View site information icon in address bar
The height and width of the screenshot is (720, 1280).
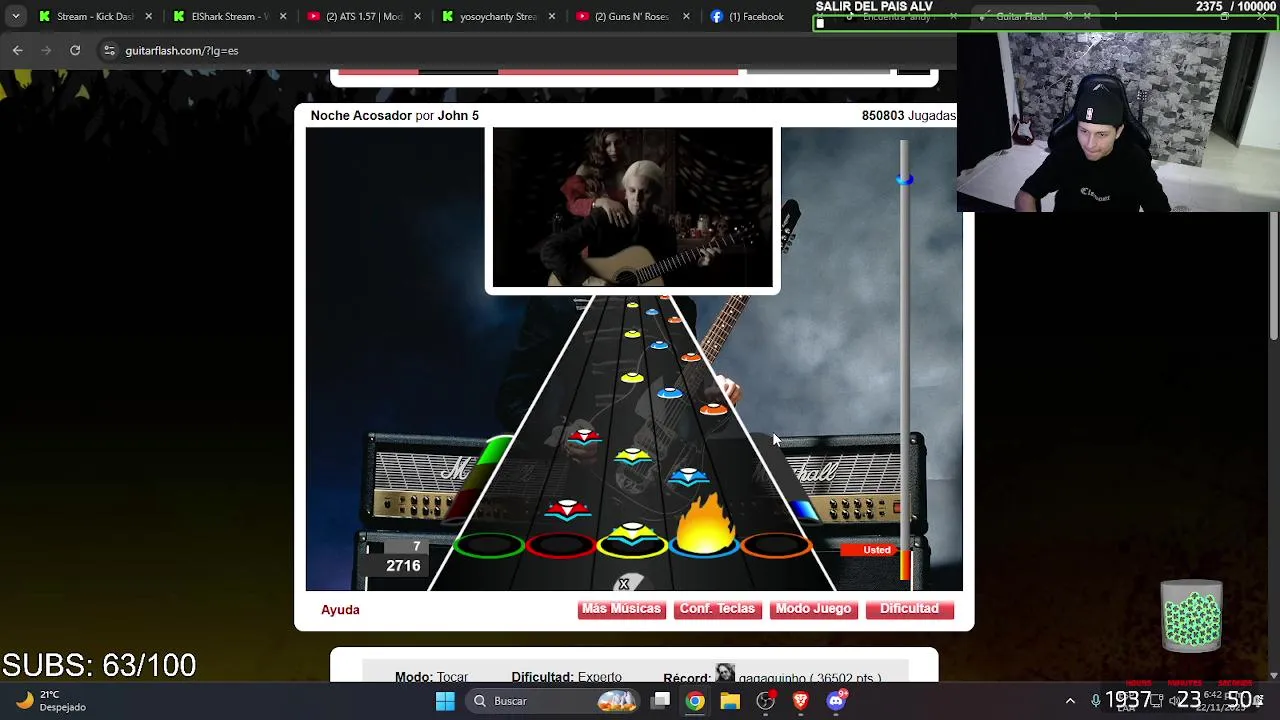click(x=109, y=50)
